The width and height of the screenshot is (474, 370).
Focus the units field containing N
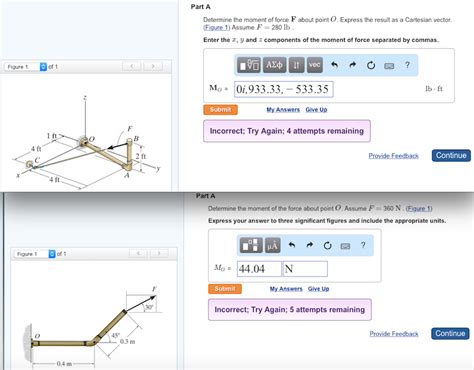coord(305,269)
